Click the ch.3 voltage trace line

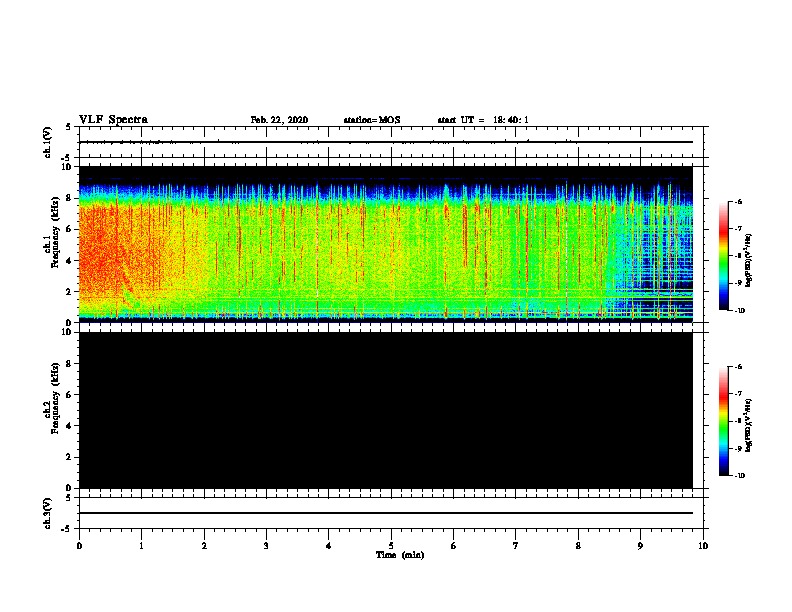(x=386, y=513)
